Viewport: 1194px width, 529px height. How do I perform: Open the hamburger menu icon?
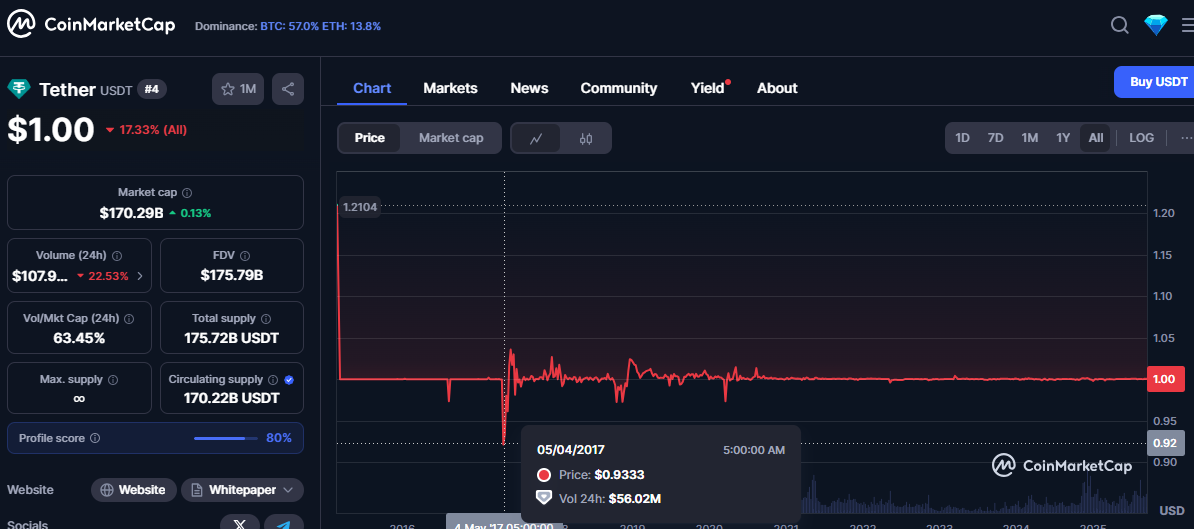tap(1187, 25)
